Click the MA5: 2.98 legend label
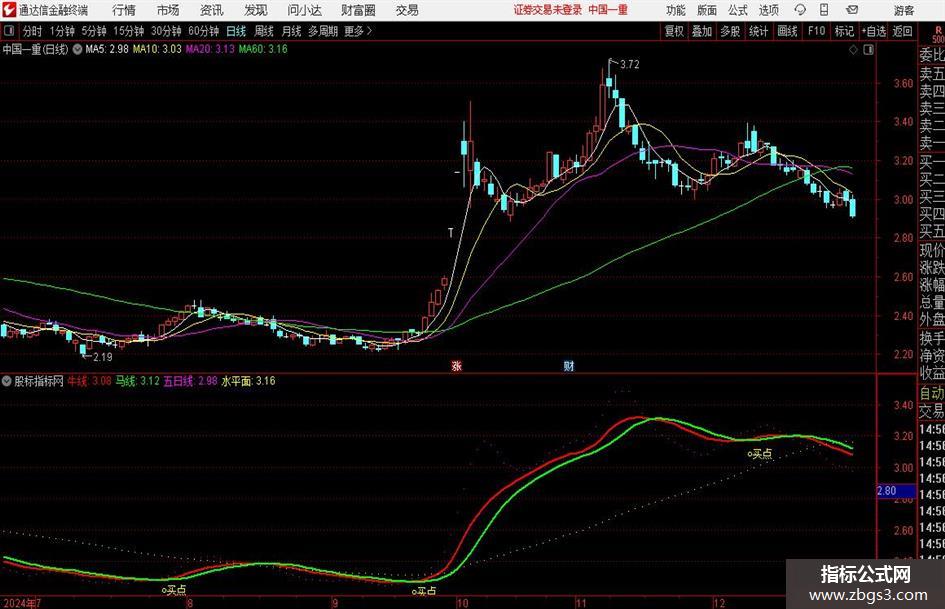The height and width of the screenshot is (609, 945). 107,49
